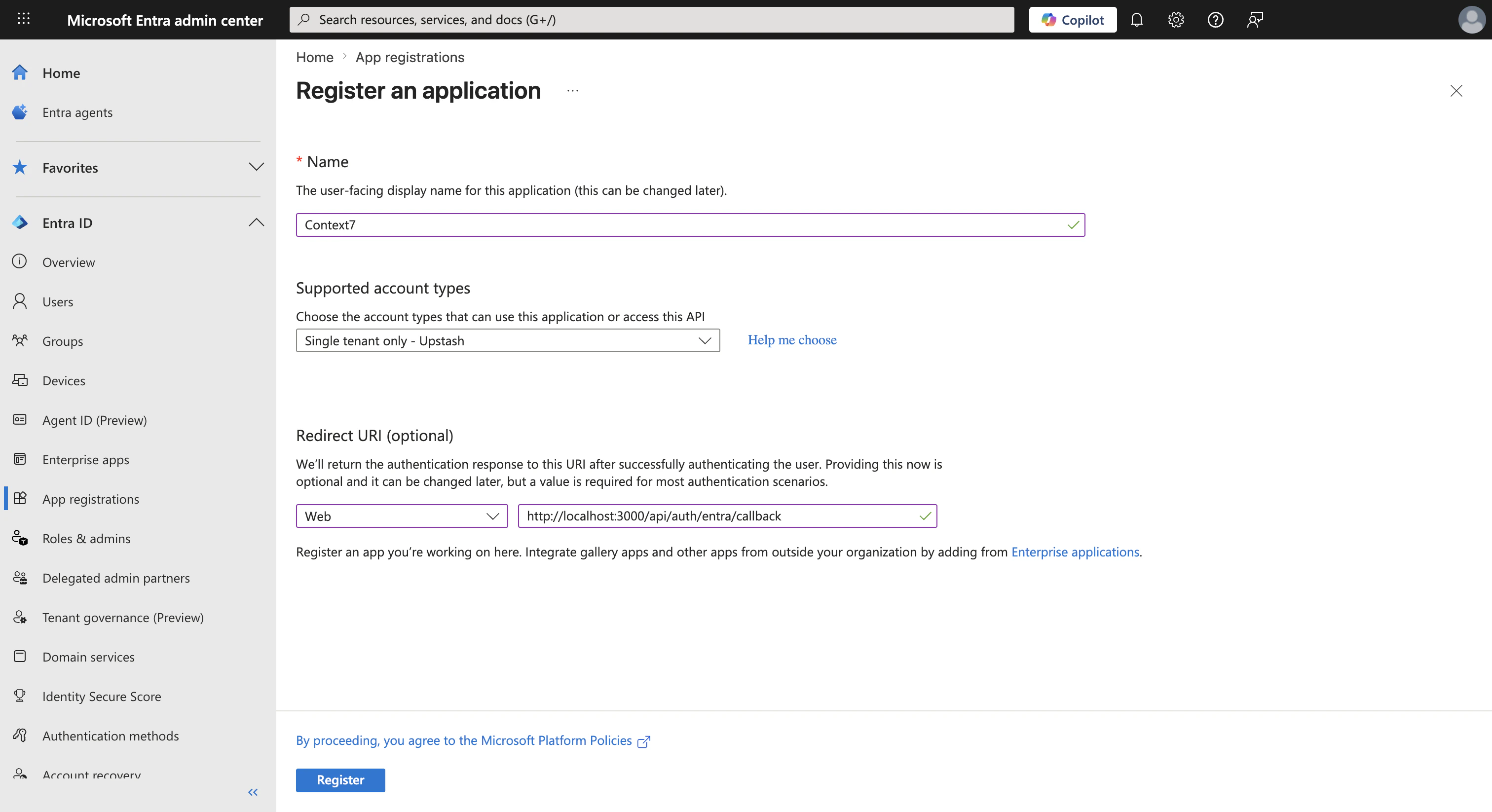Click the Favorites star icon

point(20,167)
